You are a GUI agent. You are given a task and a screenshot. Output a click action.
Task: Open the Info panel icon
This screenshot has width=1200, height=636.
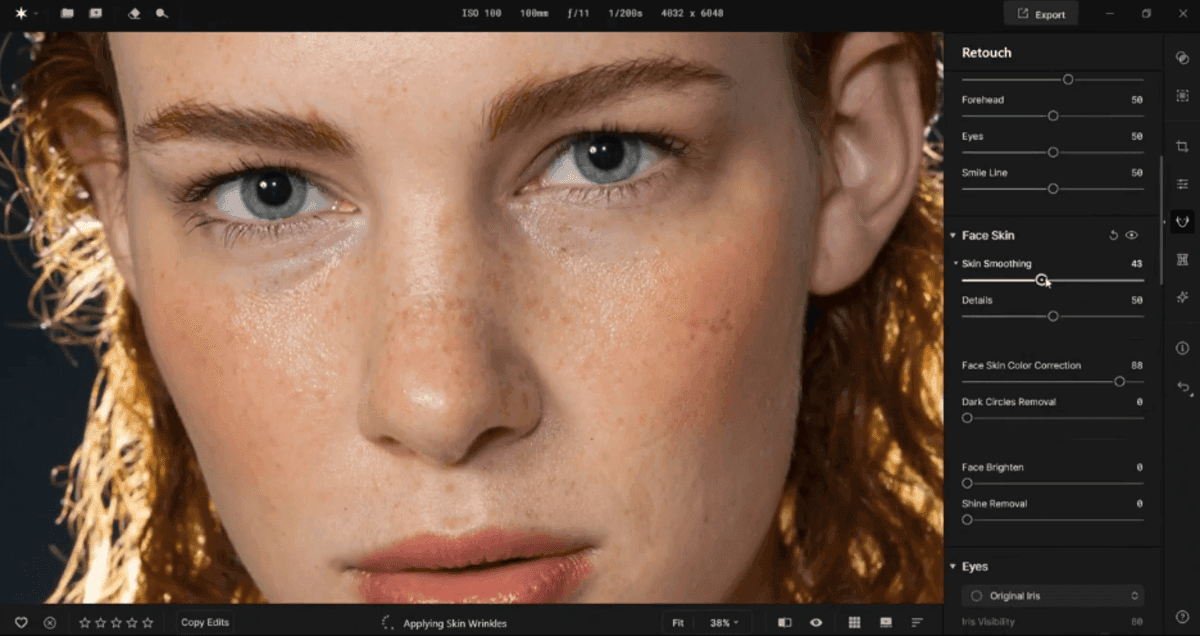[x=1182, y=348]
